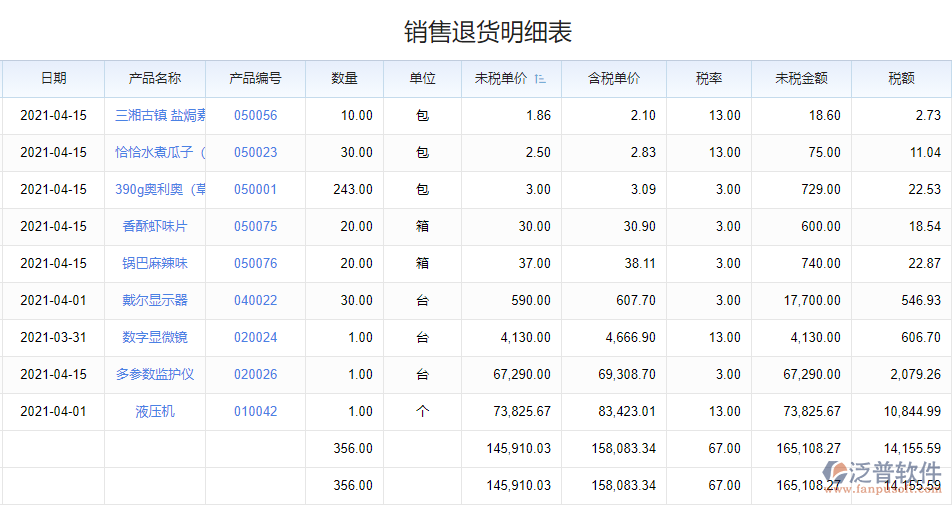The height and width of the screenshot is (505, 952).
Task: Open product link 恰恰水煮瓜子
Action: click(x=160, y=153)
